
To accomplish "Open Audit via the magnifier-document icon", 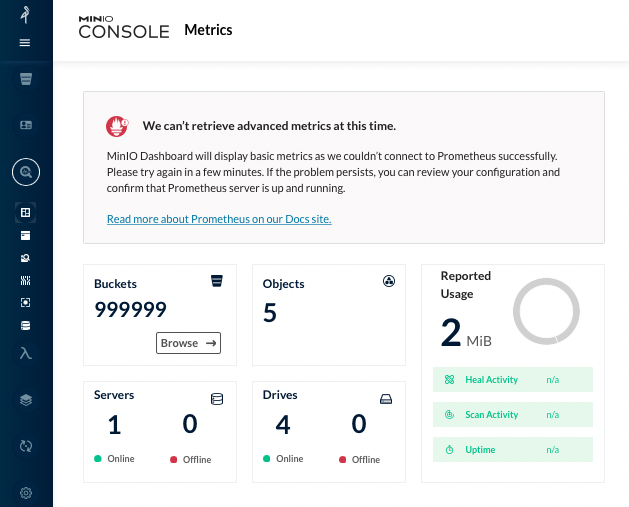I will pyautogui.click(x=25, y=258).
